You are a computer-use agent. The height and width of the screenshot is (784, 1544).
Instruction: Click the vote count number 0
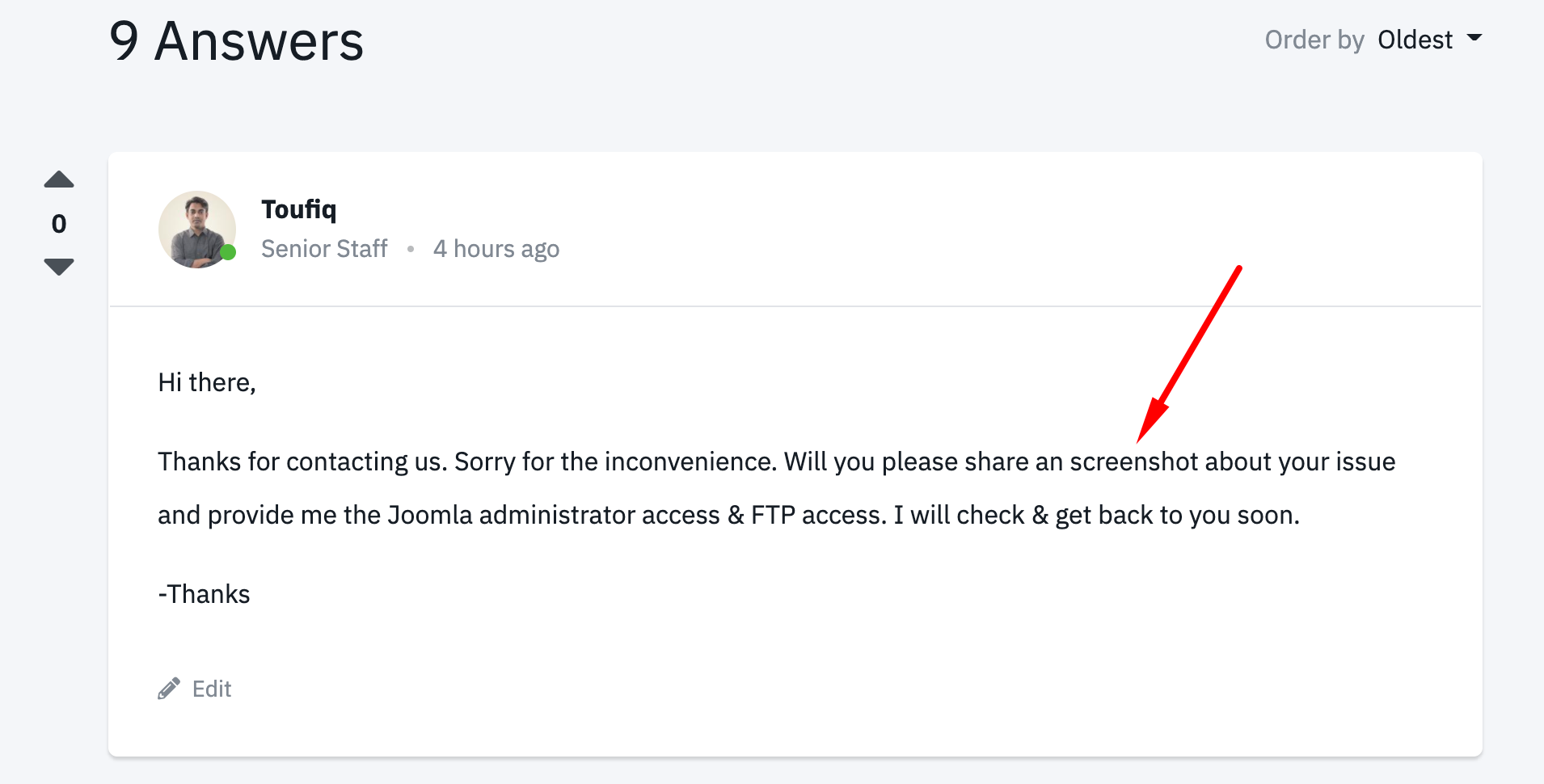tap(59, 224)
